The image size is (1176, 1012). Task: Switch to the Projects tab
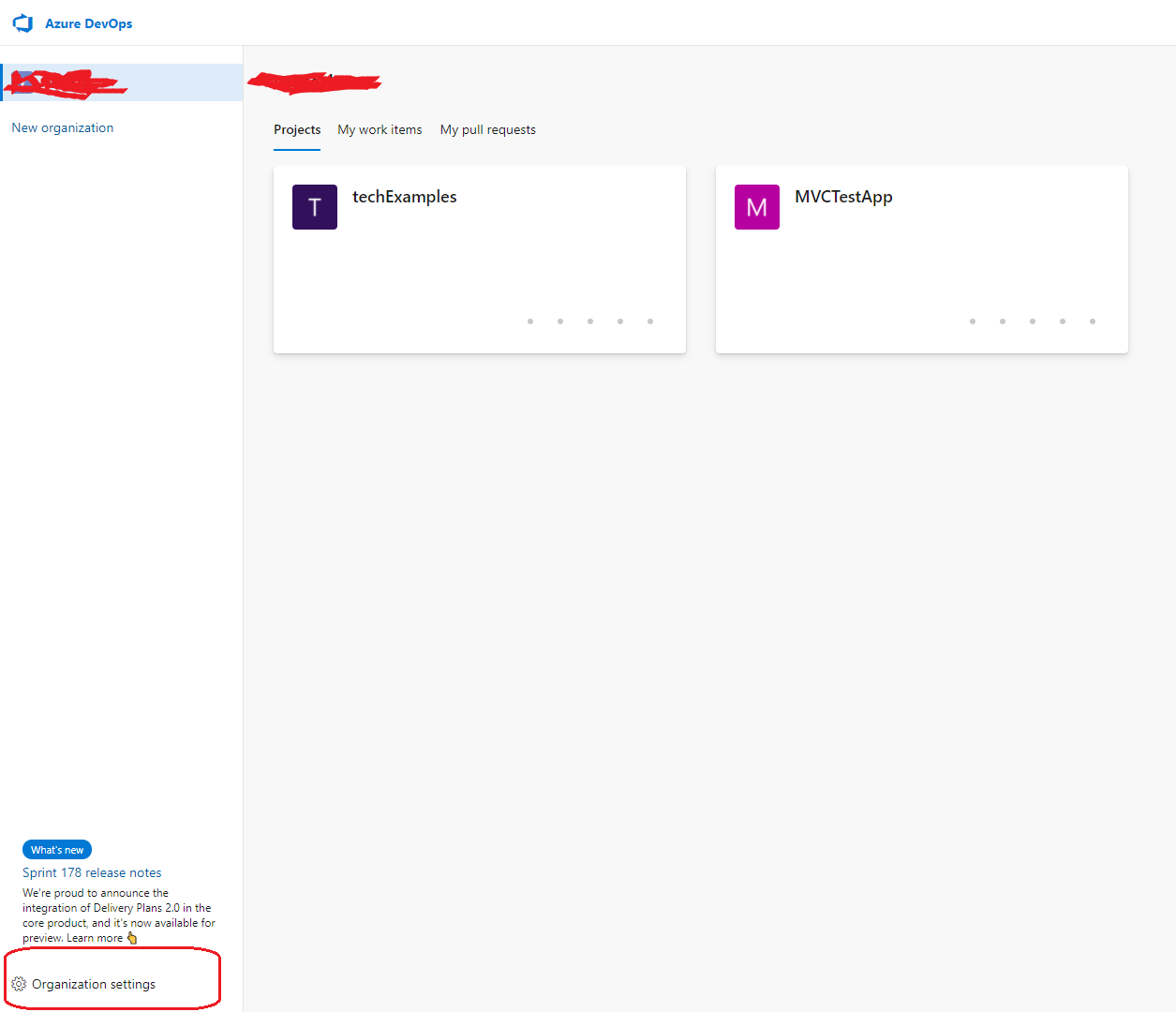point(297,130)
